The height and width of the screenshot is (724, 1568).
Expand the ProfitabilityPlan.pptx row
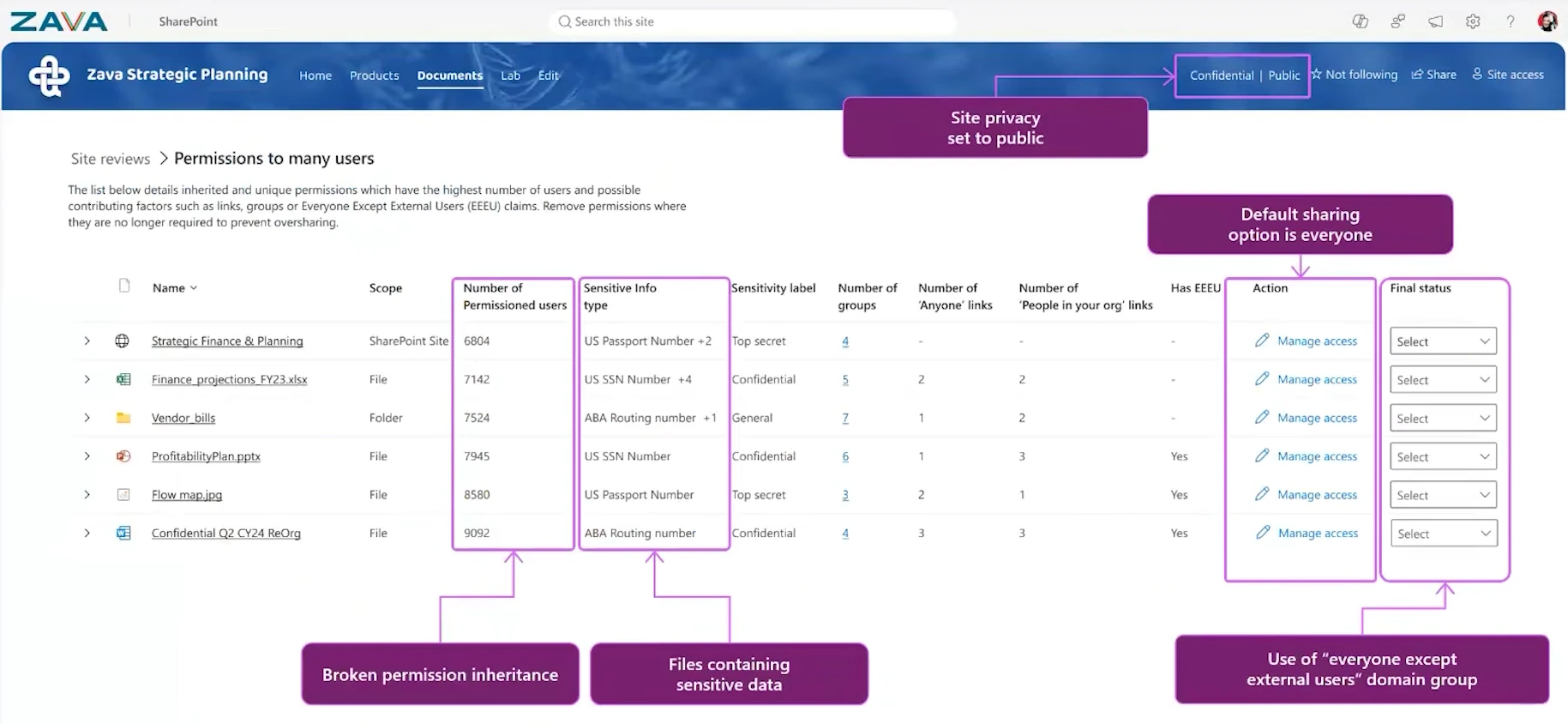pos(87,456)
